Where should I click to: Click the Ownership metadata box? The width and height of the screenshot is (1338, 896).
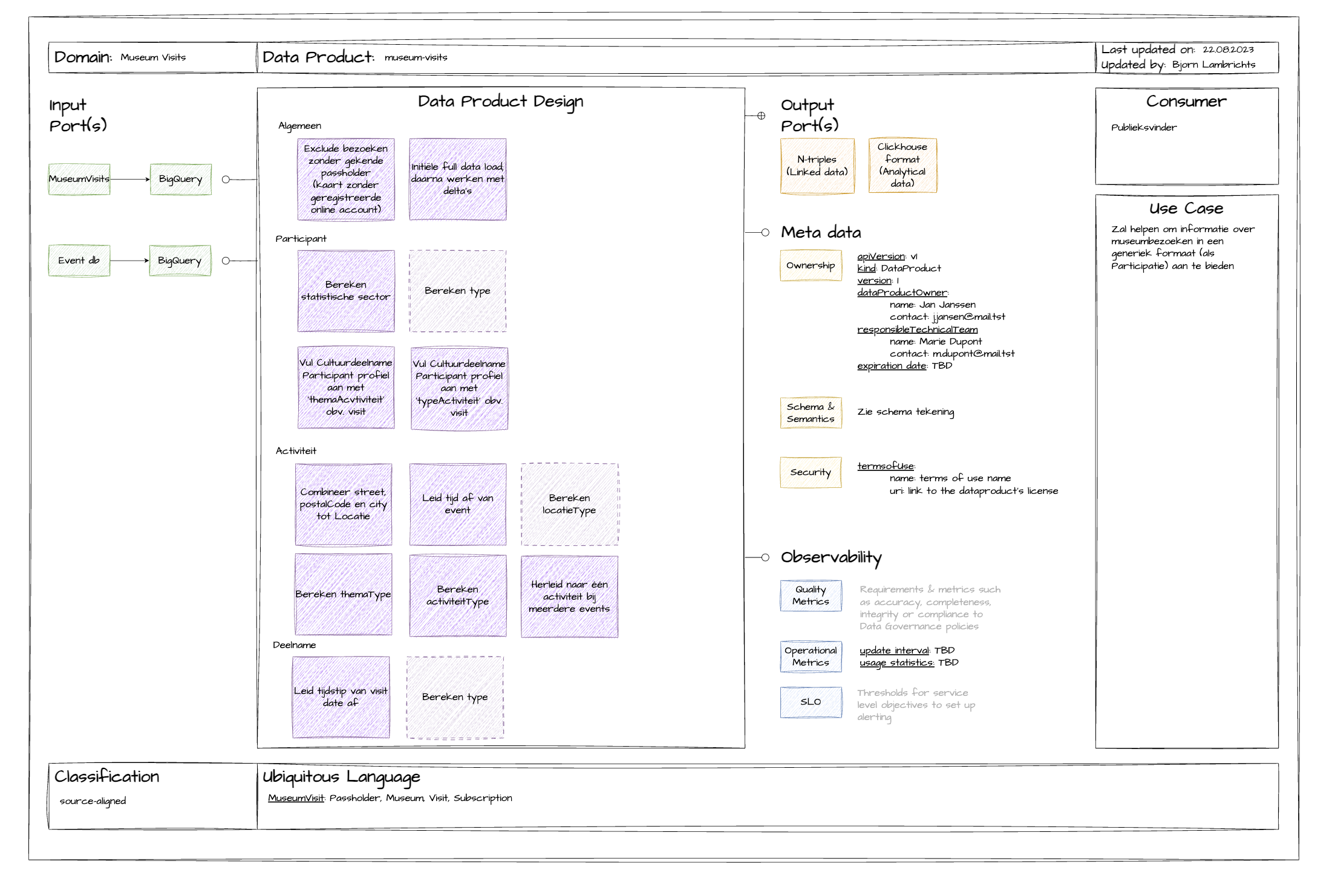(x=811, y=265)
